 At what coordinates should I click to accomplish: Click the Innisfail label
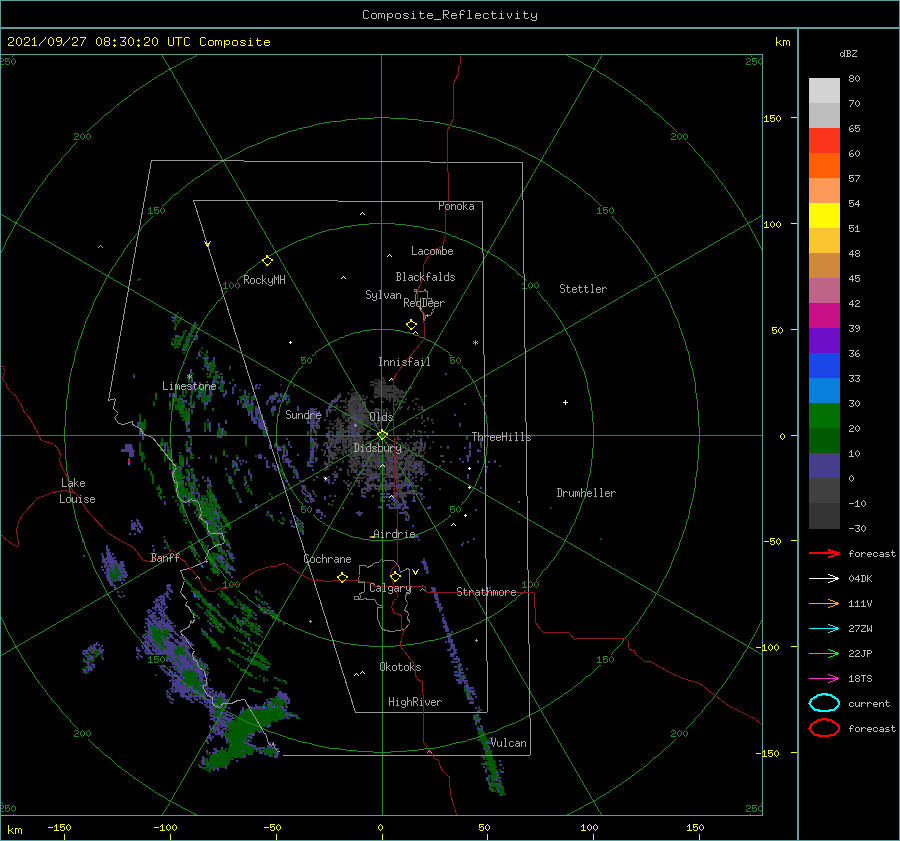pos(404,362)
